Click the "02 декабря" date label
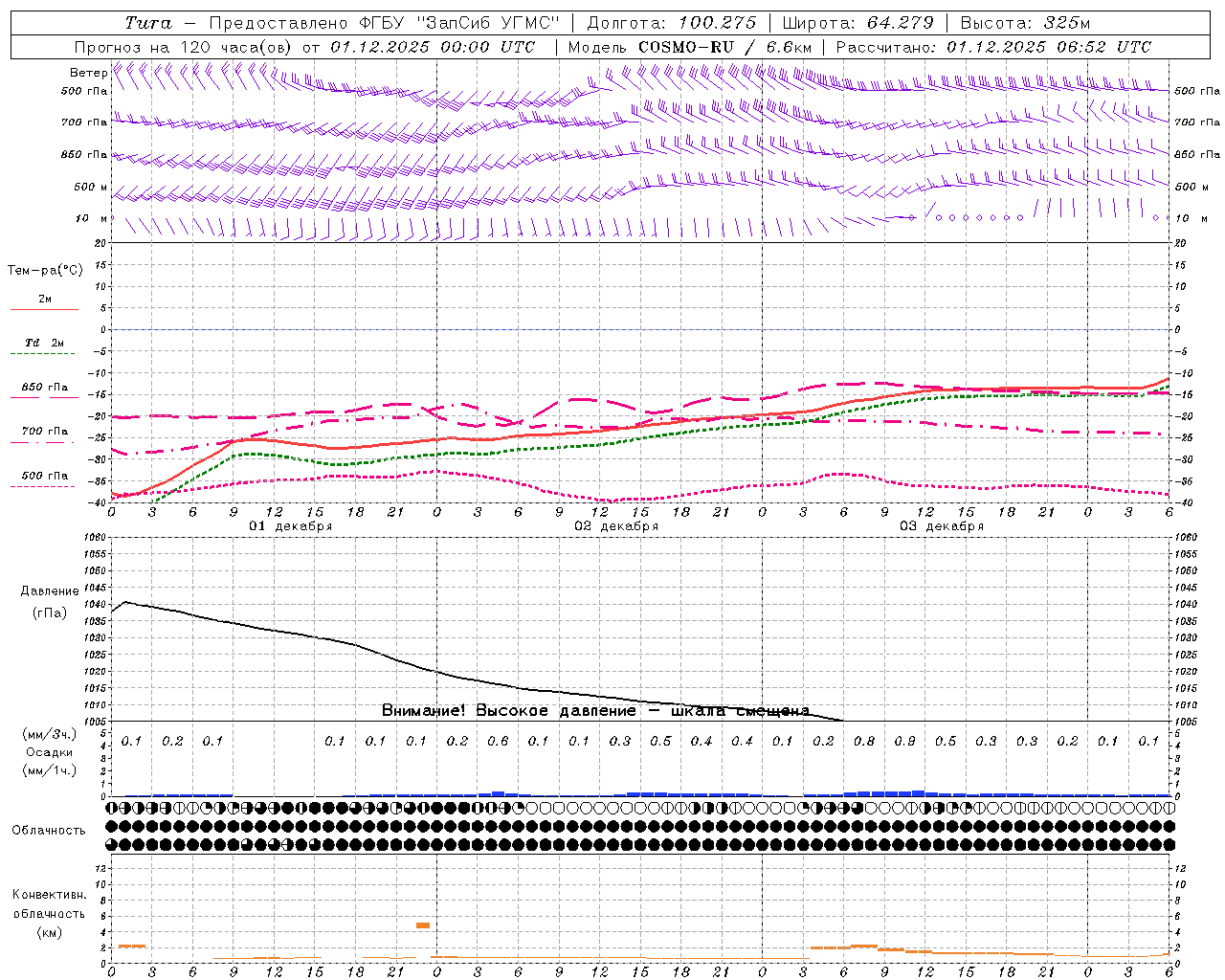1225x980 pixels. (616, 526)
